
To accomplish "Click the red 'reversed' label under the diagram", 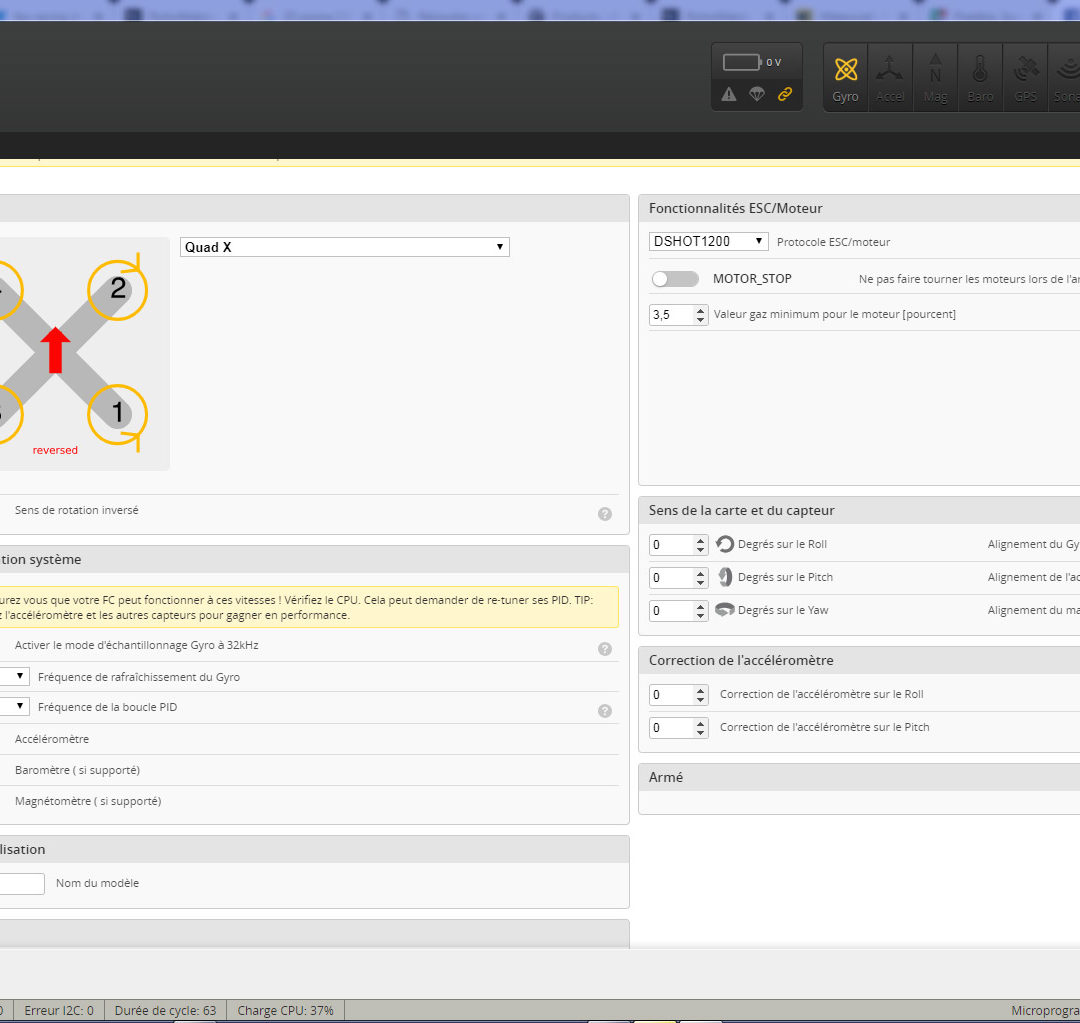I will pyautogui.click(x=55, y=450).
